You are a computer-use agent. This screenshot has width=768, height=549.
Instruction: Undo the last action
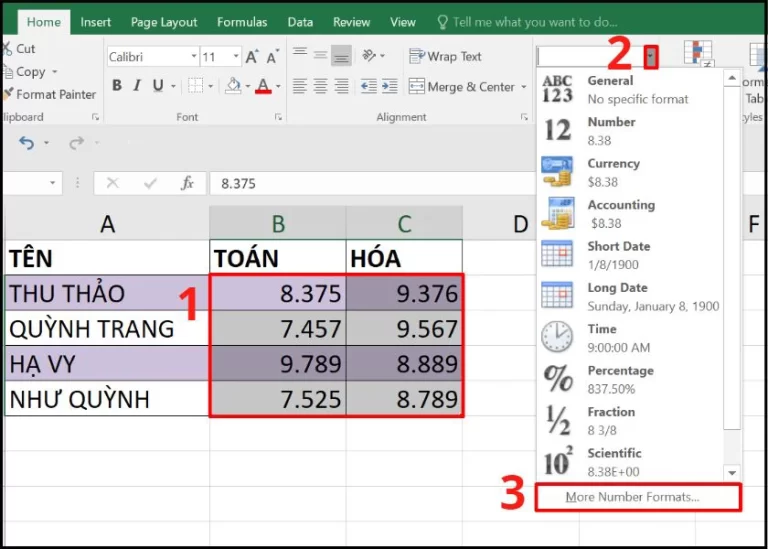click(x=27, y=143)
